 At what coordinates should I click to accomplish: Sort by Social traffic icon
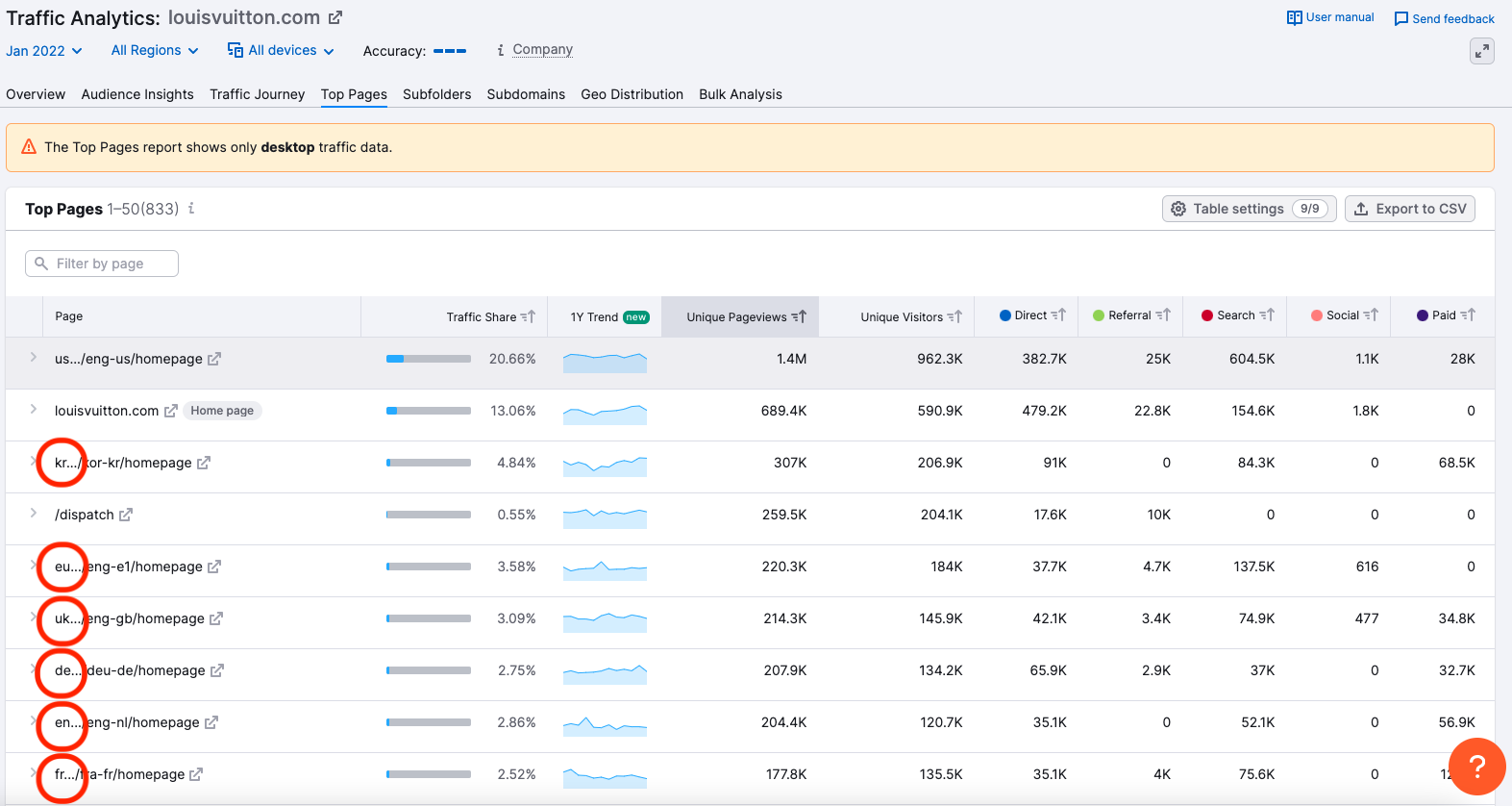(x=1371, y=315)
